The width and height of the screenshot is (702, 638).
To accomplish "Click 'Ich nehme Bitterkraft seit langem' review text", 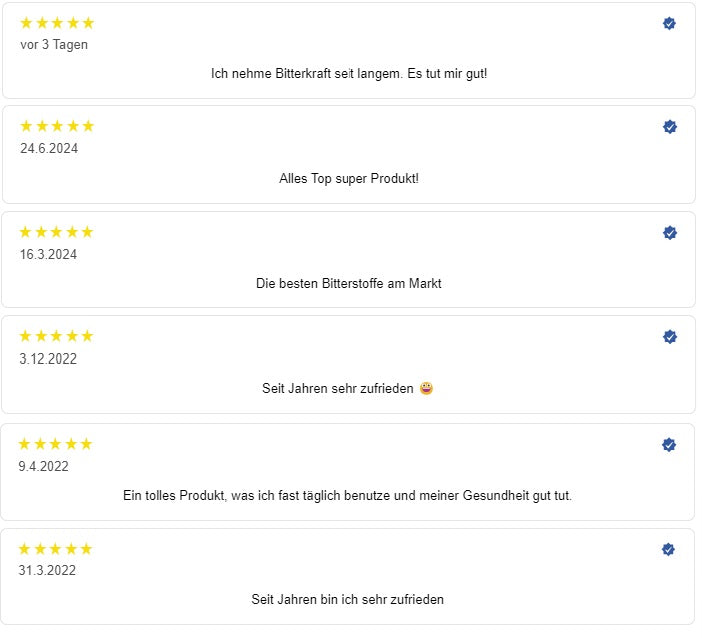I will pyautogui.click(x=351, y=74).
